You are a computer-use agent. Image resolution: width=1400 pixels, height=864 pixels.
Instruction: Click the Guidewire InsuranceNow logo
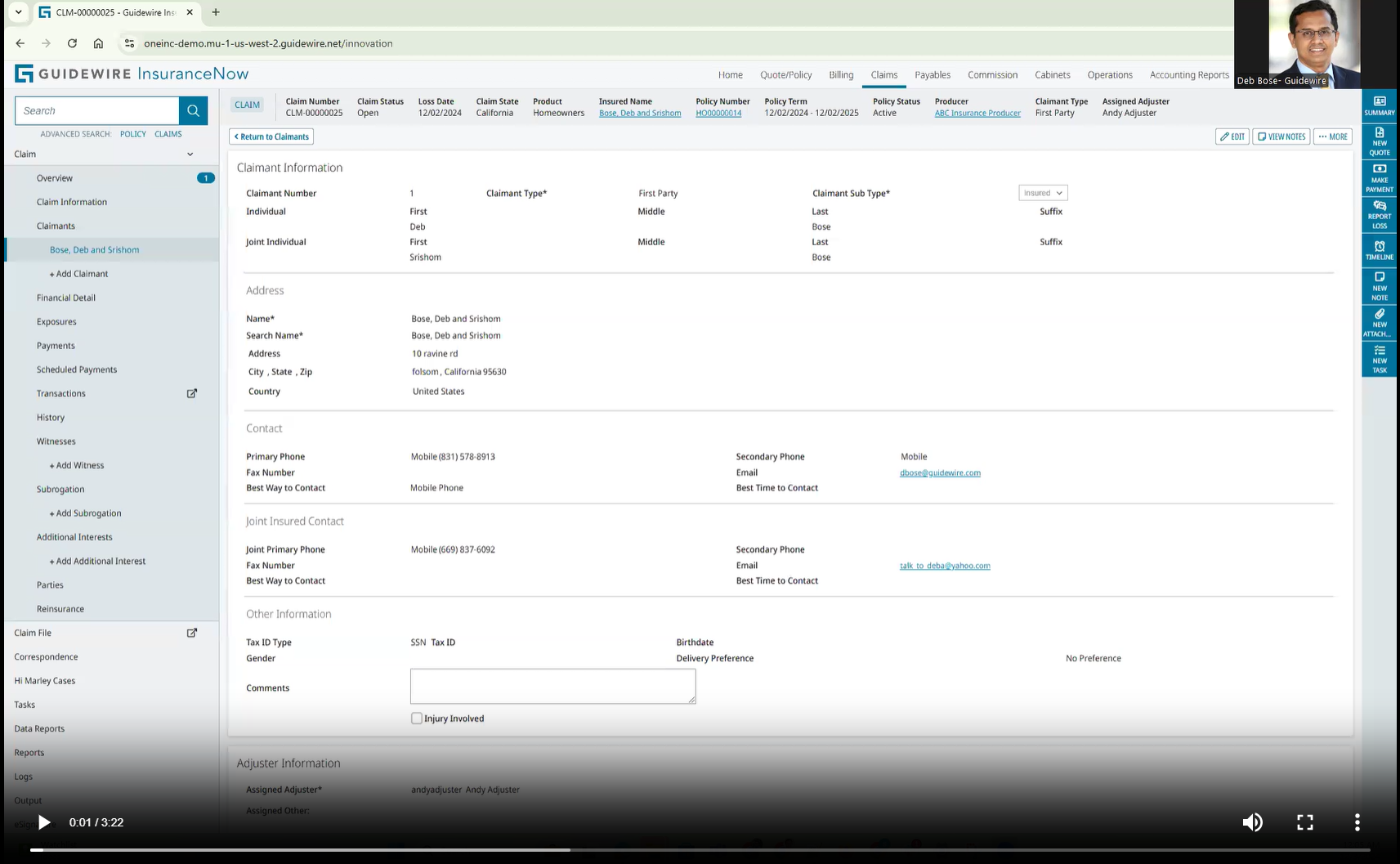pos(132,74)
